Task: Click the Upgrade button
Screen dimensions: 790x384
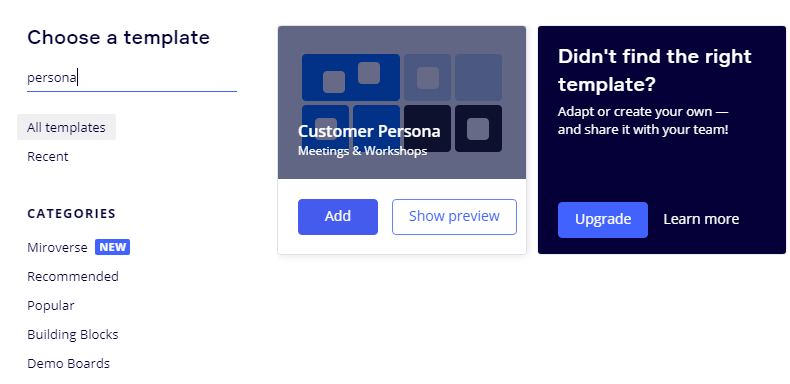Action: (603, 220)
